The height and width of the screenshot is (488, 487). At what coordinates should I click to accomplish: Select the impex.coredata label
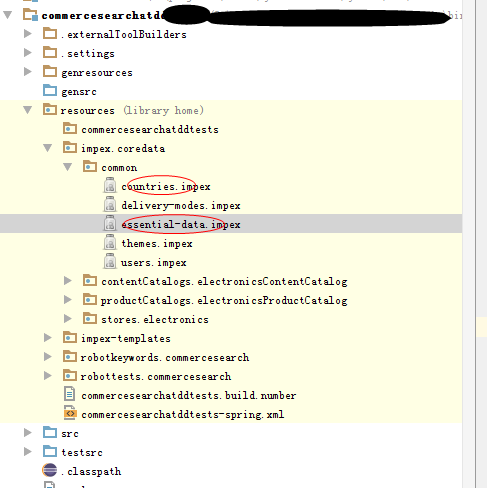pyautogui.click(x=123, y=148)
